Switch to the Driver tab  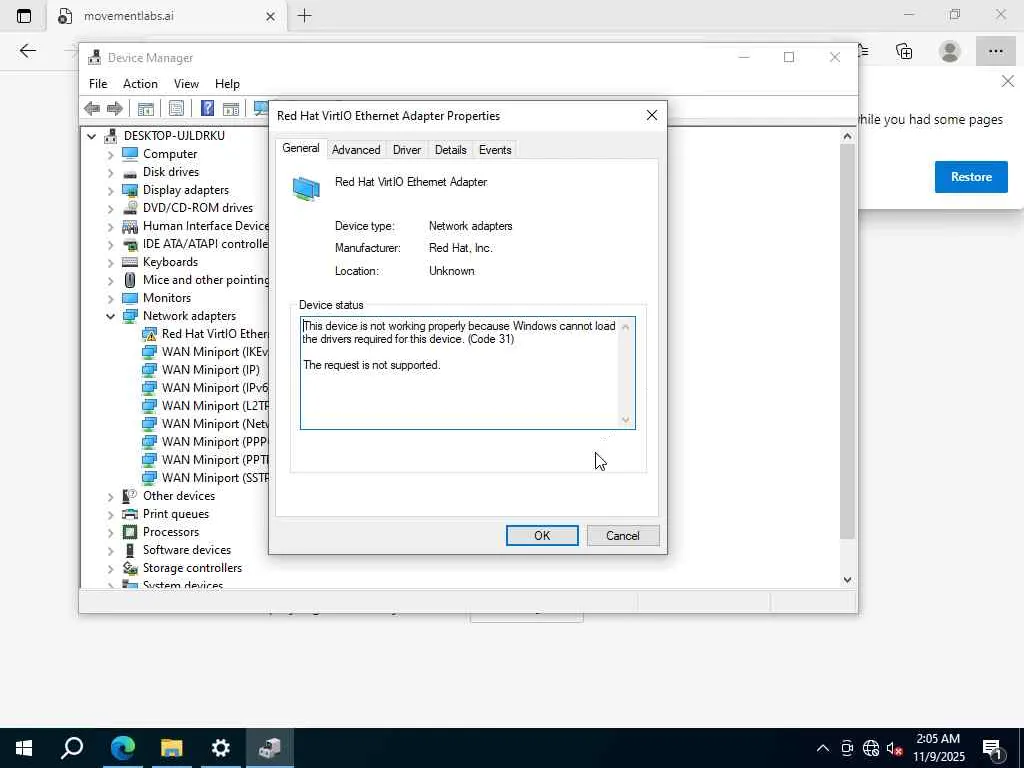point(407,150)
